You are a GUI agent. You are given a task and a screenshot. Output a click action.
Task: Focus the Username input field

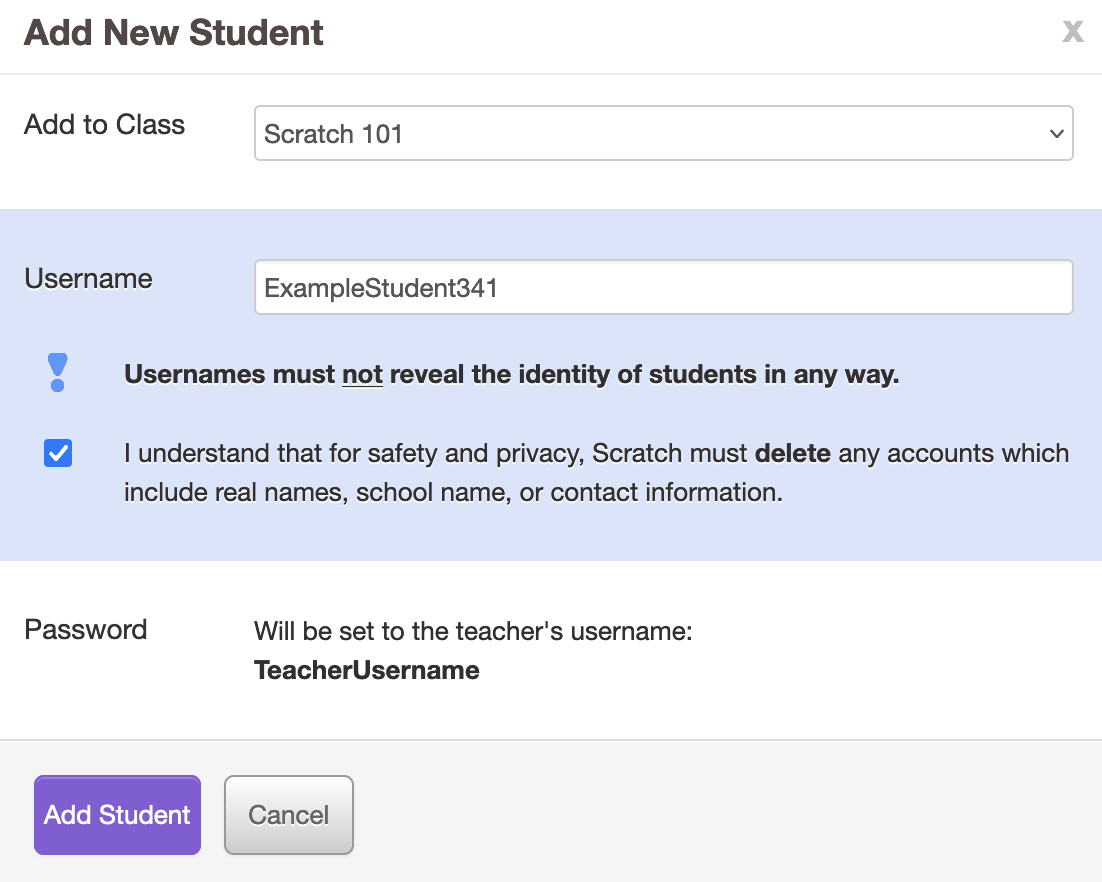(663, 288)
